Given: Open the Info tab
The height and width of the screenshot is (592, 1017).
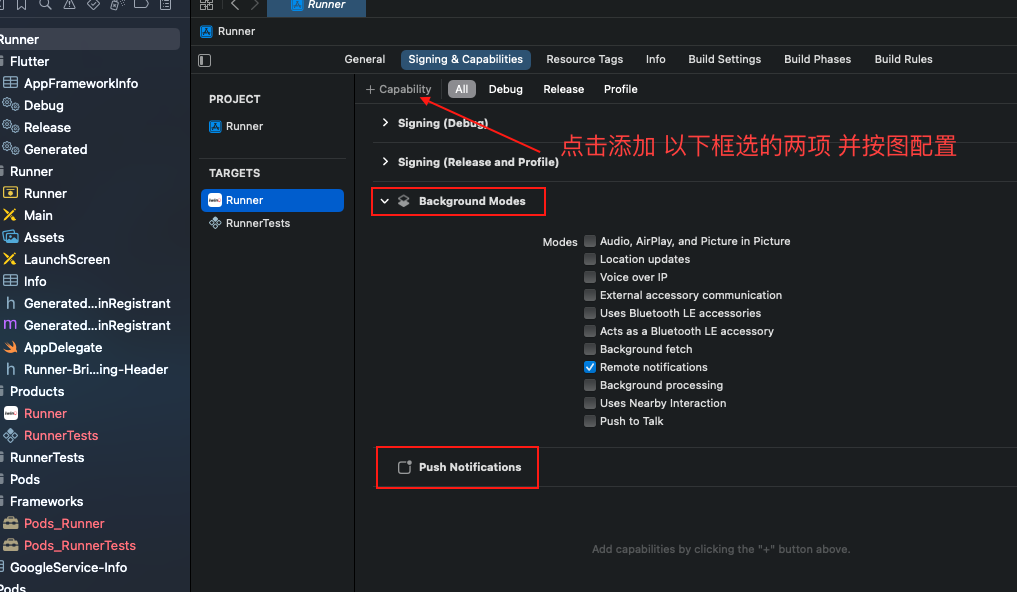Looking at the screenshot, I should (655, 59).
